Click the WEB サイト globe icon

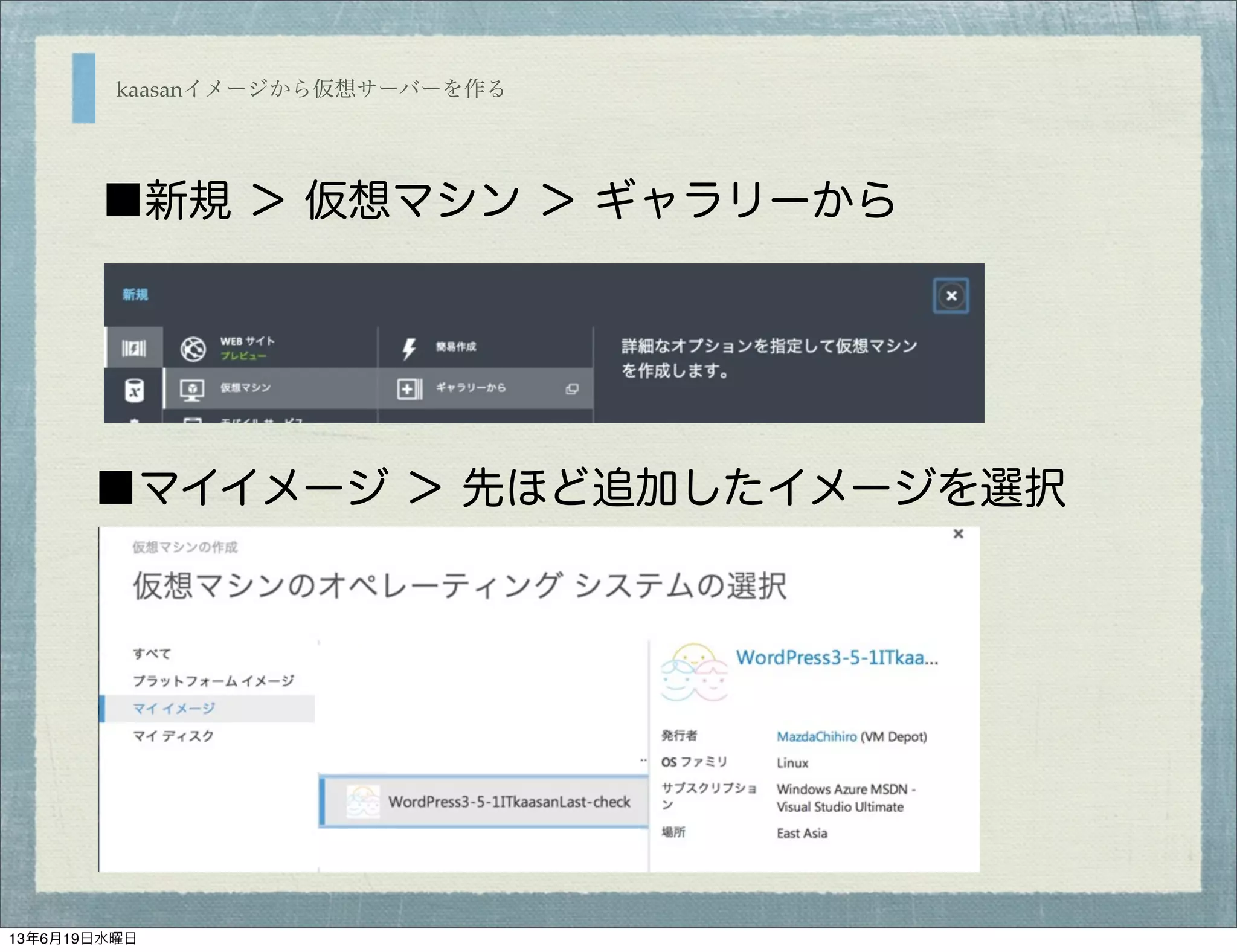click(x=193, y=349)
